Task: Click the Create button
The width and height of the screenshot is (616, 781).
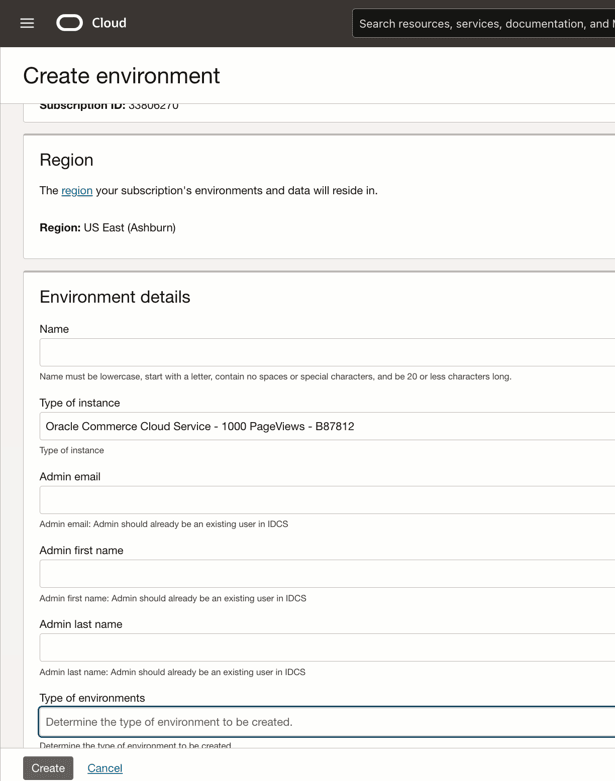Action: click(48, 768)
